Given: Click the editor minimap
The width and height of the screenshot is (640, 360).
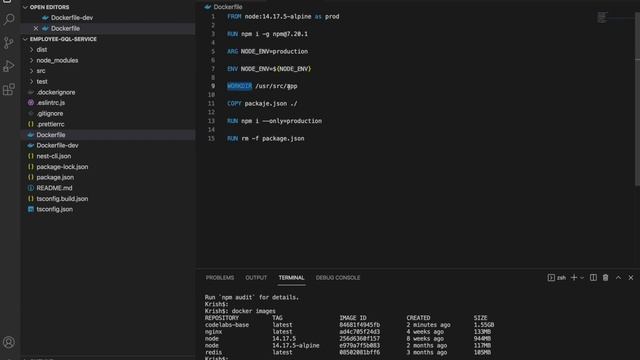Looking at the screenshot, I should 602,17.
